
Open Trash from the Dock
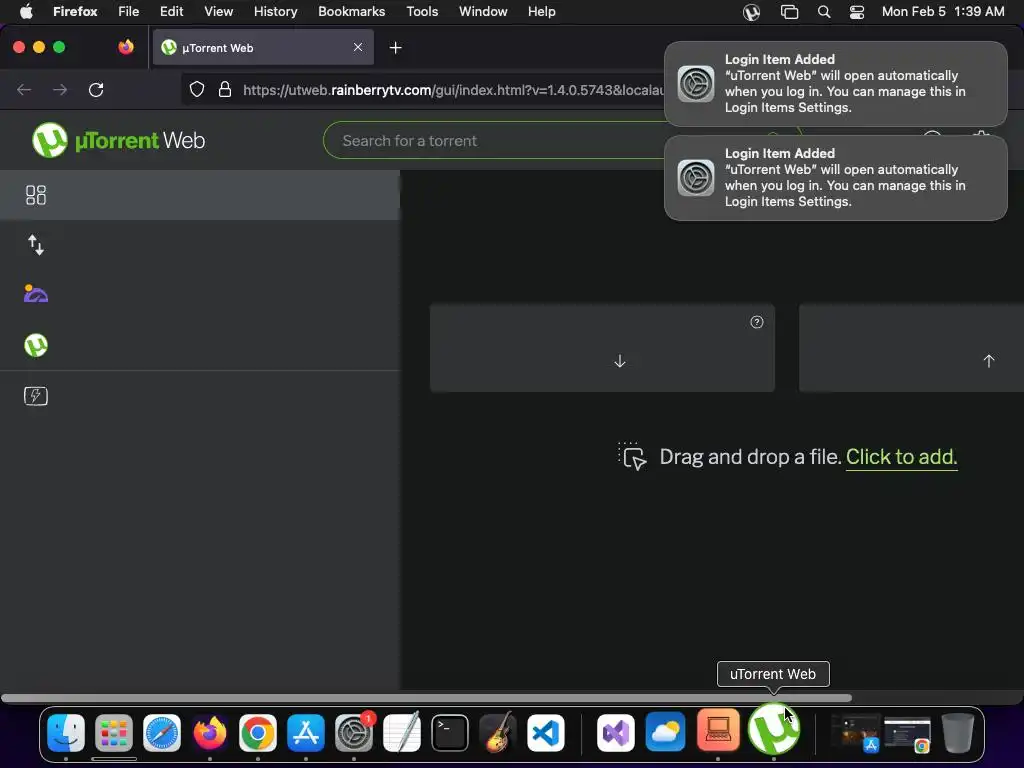[x=957, y=733]
